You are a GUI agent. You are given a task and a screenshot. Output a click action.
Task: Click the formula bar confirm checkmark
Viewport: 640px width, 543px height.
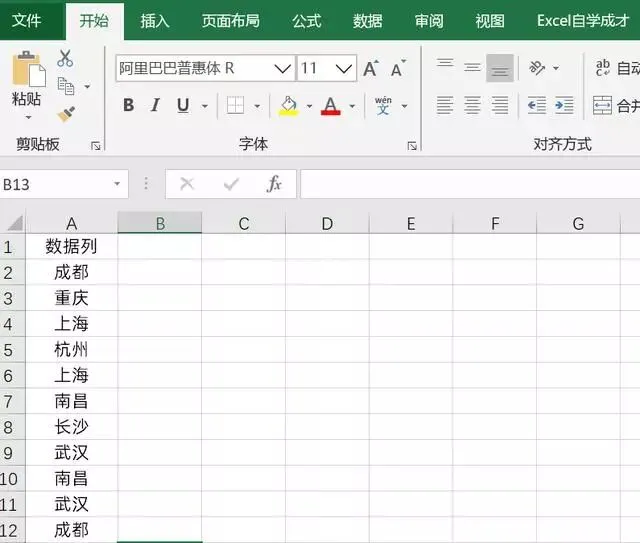pyautogui.click(x=231, y=185)
